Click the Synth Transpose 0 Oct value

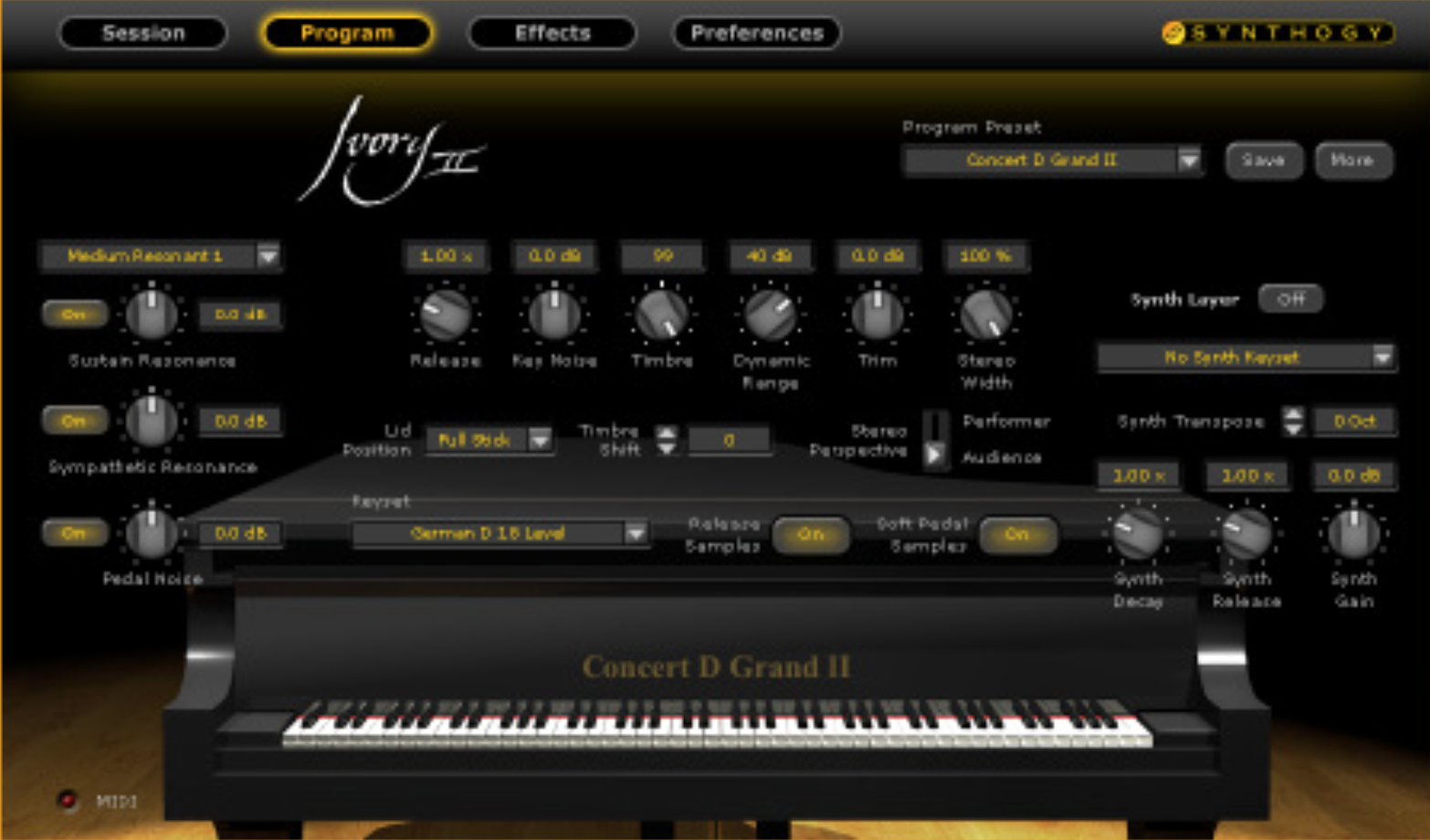pyautogui.click(x=1354, y=421)
